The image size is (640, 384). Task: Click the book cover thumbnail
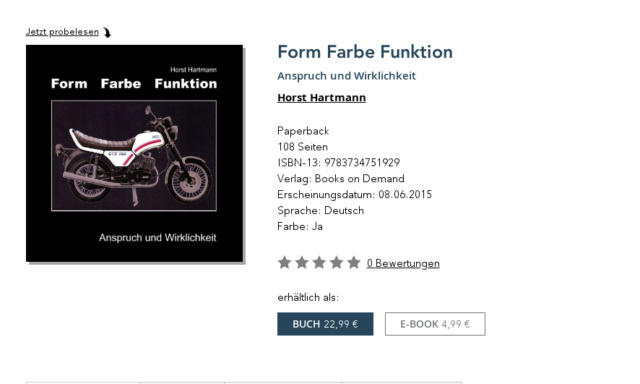tap(134, 153)
